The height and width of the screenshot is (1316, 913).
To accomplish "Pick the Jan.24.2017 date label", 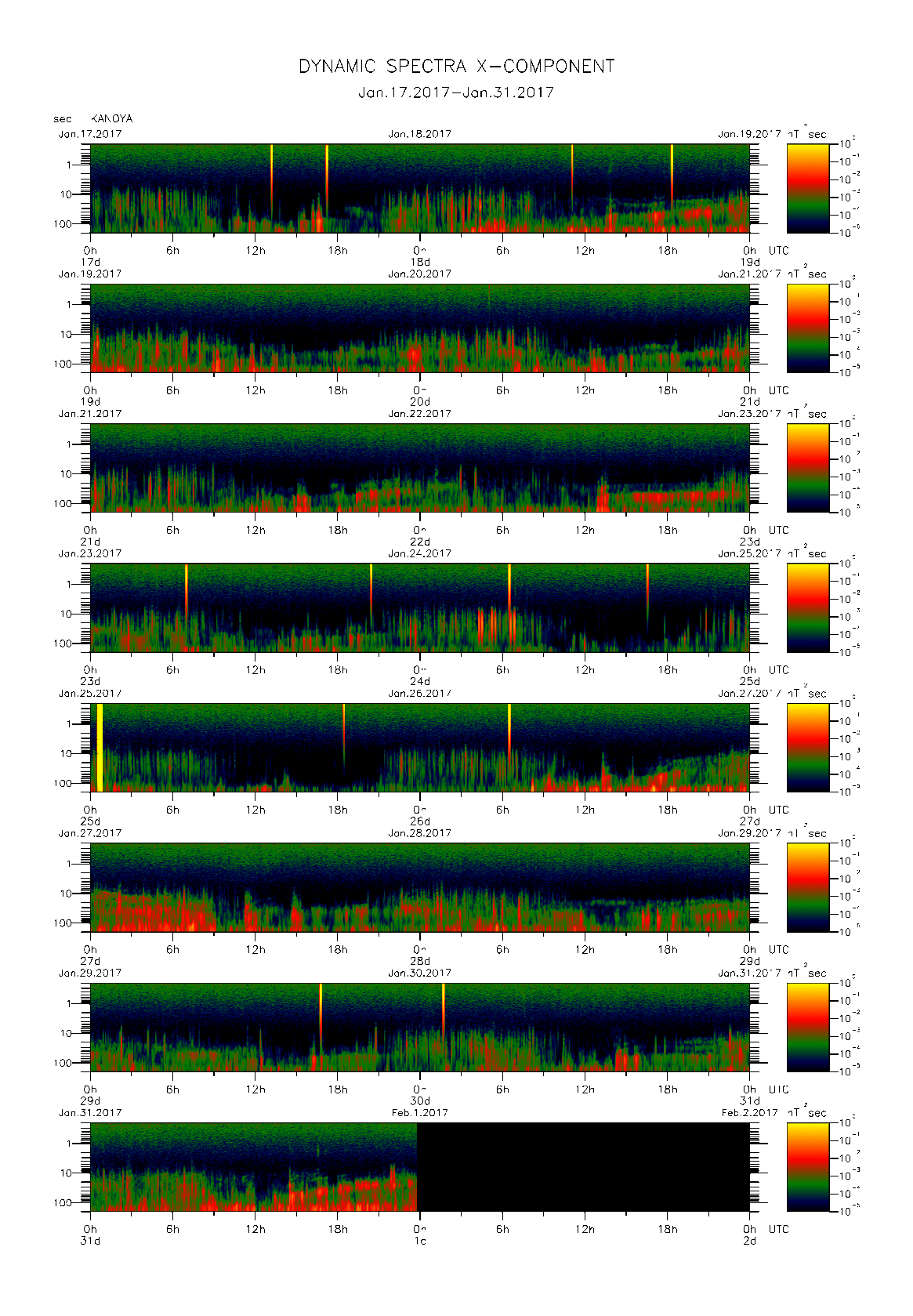I will (x=420, y=553).
